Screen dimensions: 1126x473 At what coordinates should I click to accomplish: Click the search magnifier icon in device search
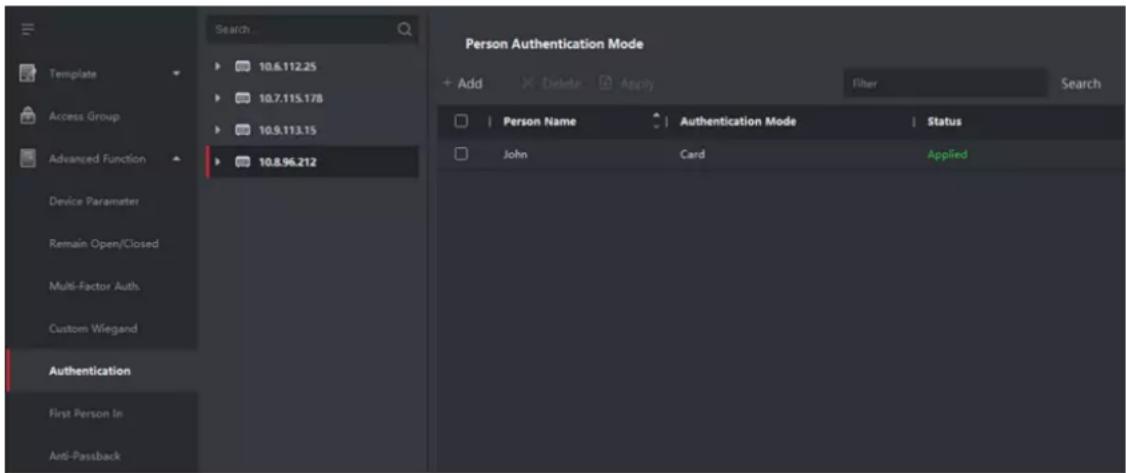[405, 29]
